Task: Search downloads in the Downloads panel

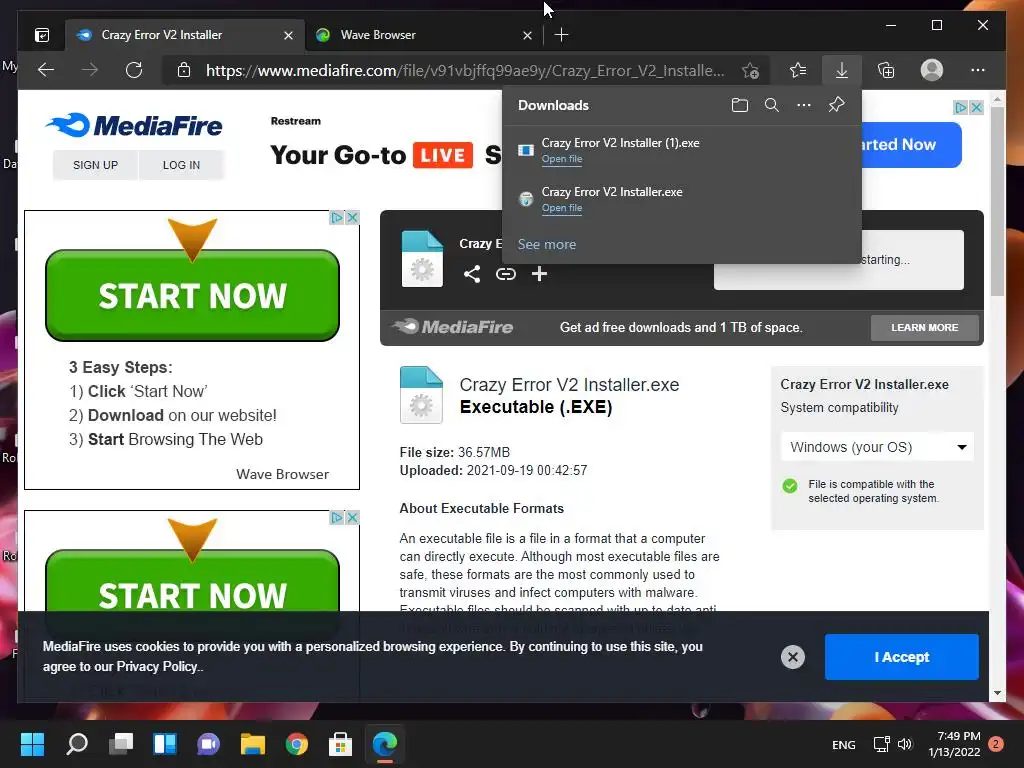Action: coord(771,105)
